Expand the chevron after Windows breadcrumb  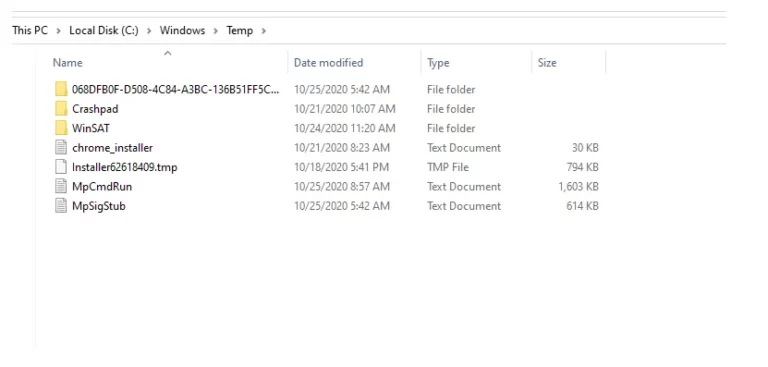tap(216, 31)
